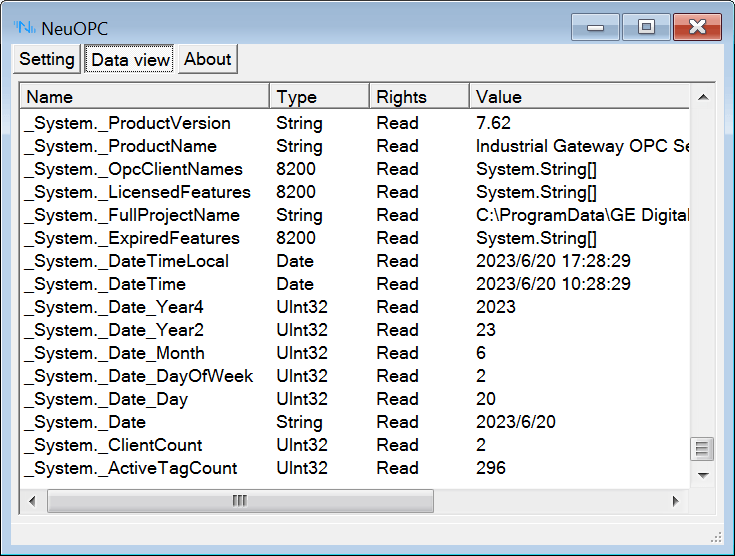735x556 pixels.
Task: Click the vertical scrollbar thumb
Action: (703, 449)
